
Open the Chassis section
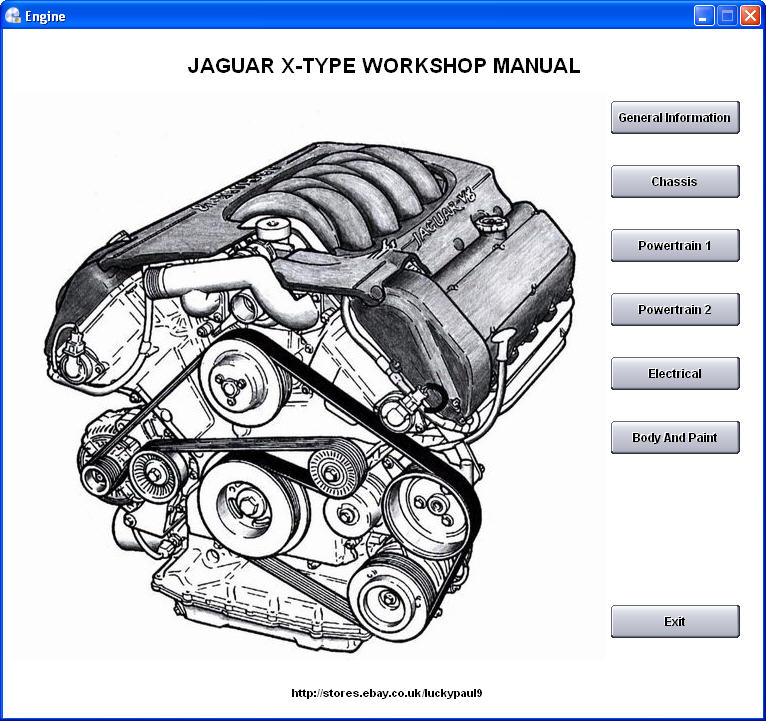675,181
